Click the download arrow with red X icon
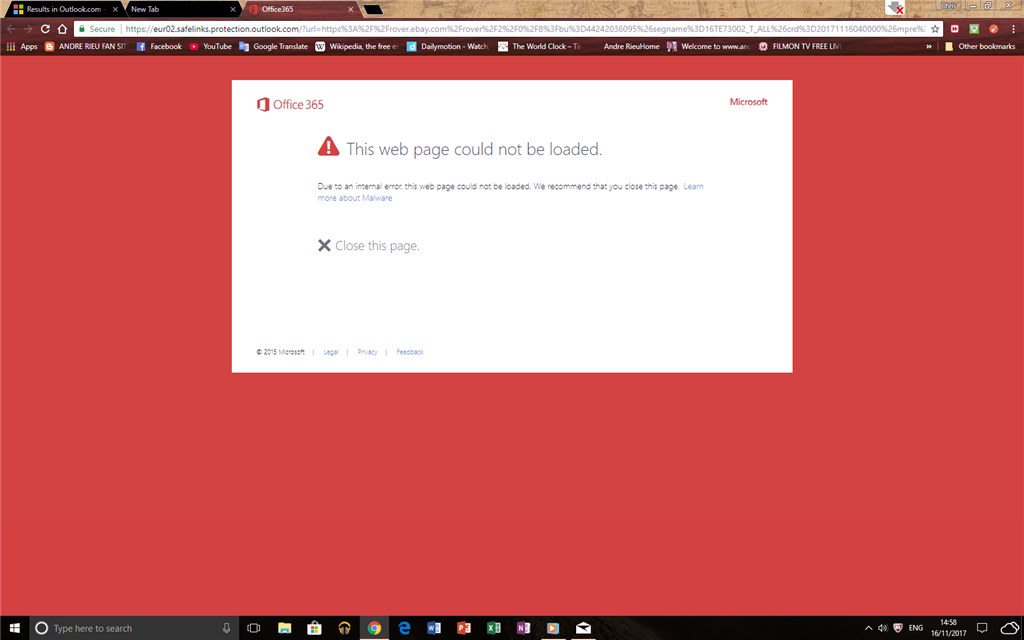 point(895,7)
